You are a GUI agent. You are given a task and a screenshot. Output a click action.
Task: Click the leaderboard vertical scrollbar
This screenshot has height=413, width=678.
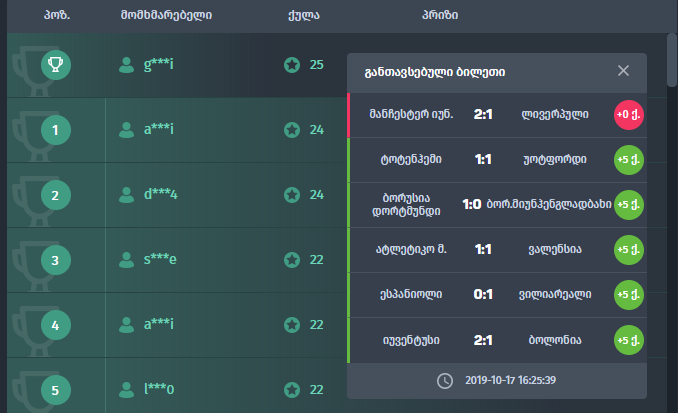(x=672, y=60)
